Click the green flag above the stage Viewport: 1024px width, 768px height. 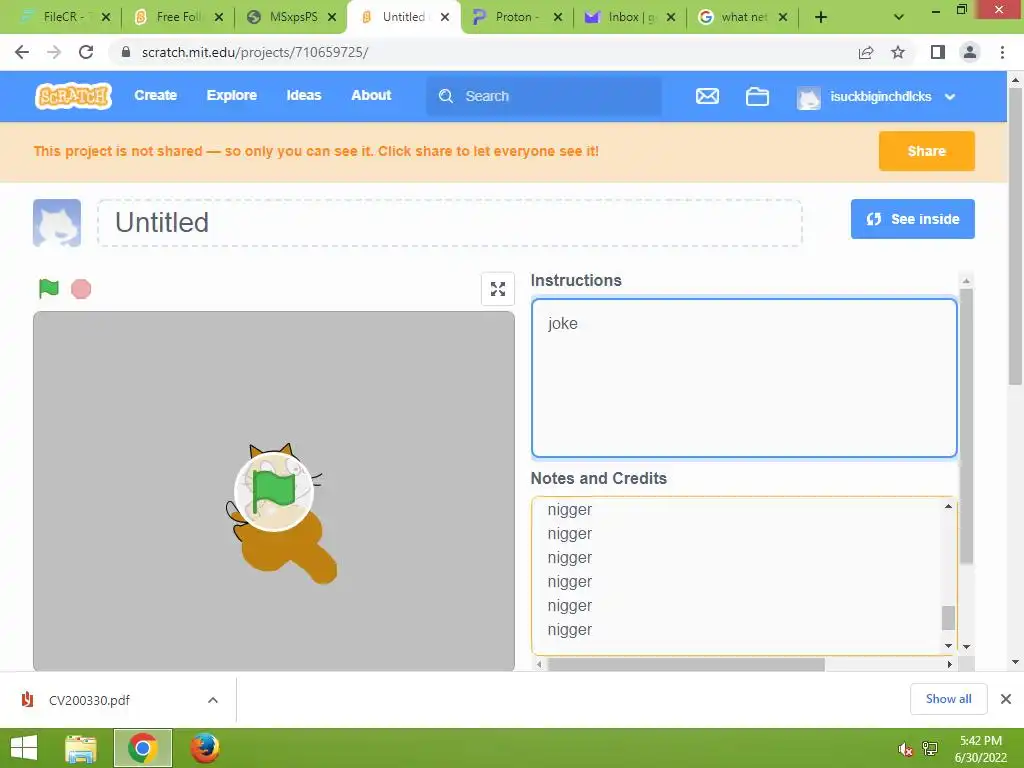pos(49,288)
